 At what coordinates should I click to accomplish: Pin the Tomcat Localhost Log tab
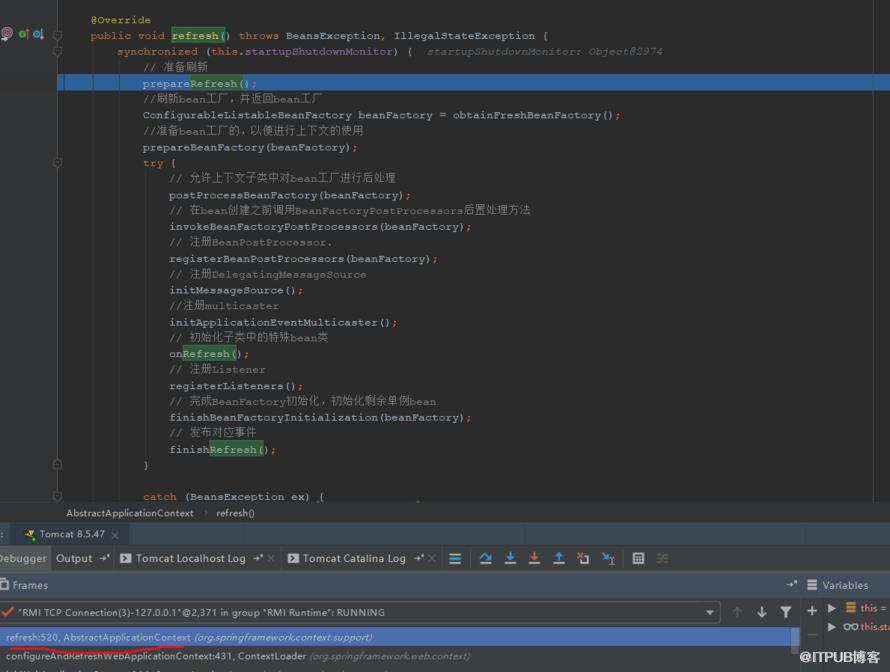click(258, 558)
